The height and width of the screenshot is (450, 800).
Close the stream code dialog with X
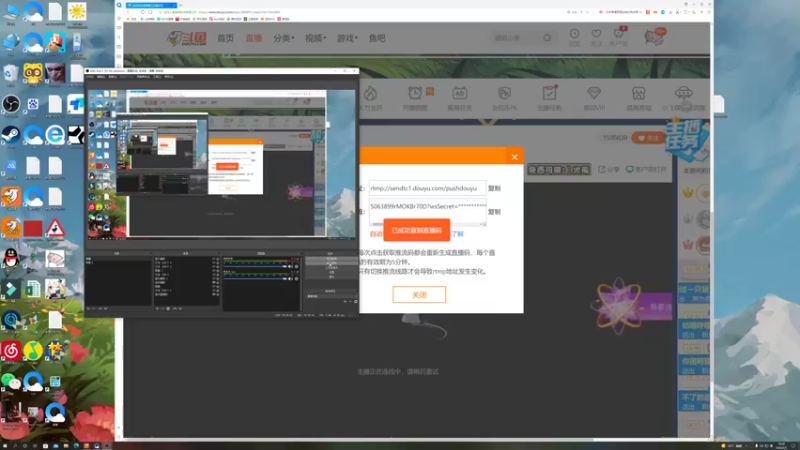(x=514, y=157)
